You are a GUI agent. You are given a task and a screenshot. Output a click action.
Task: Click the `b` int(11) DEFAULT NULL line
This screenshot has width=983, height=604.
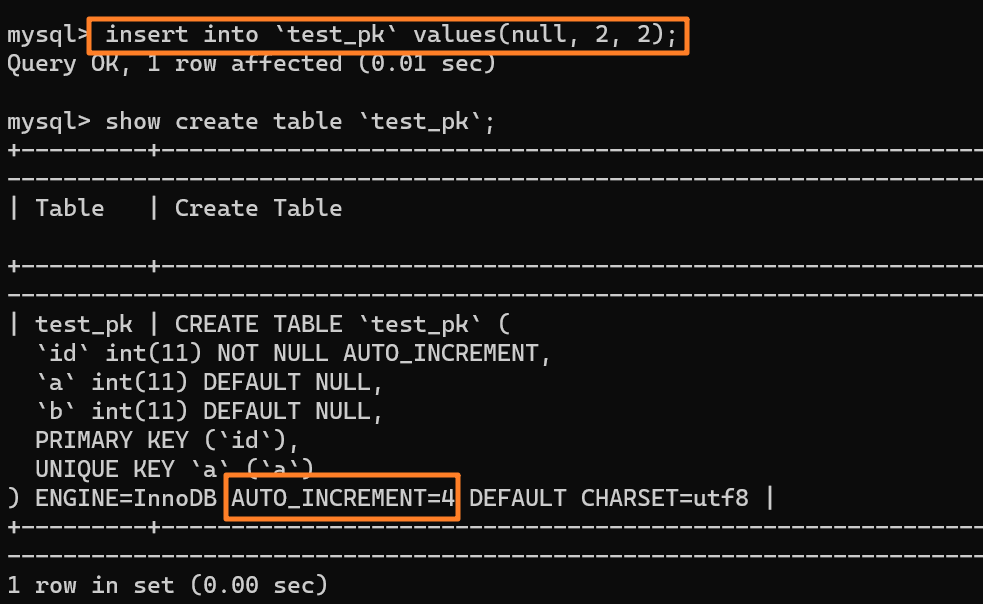[x=209, y=411]
